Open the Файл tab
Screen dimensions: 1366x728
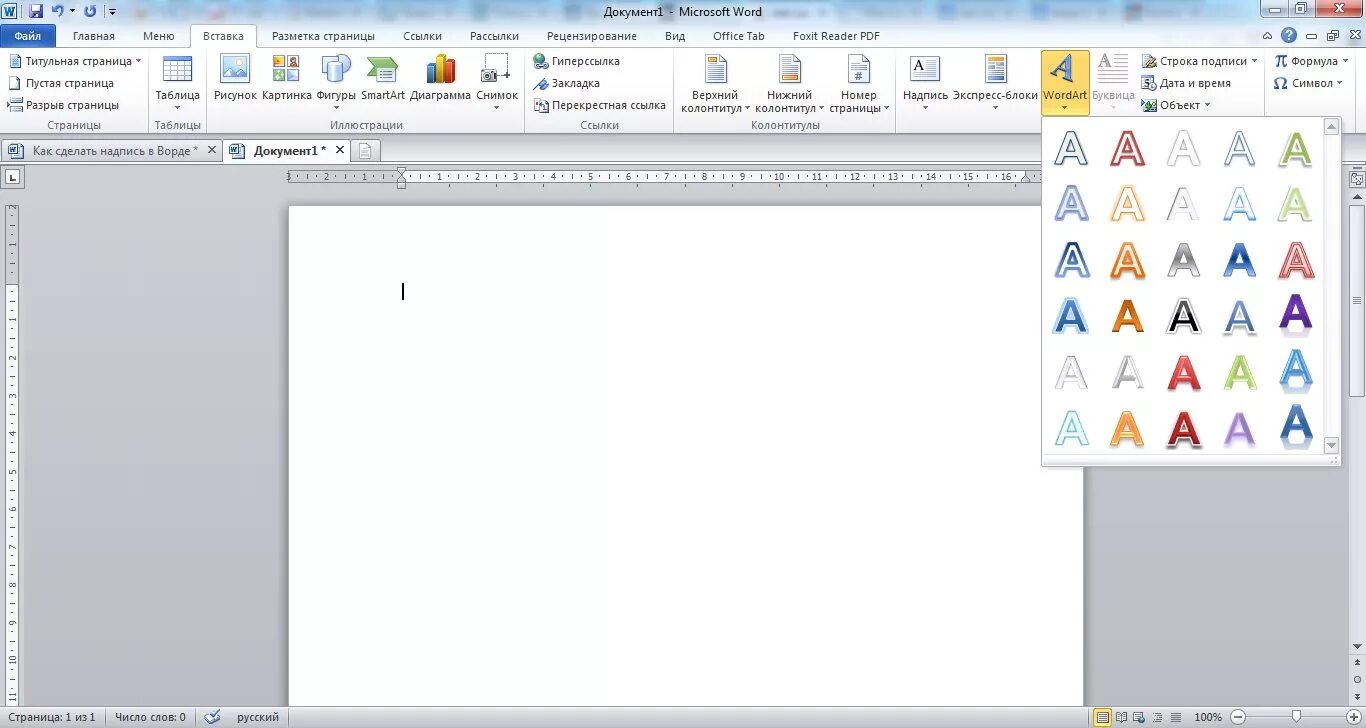tap(28, 36)
